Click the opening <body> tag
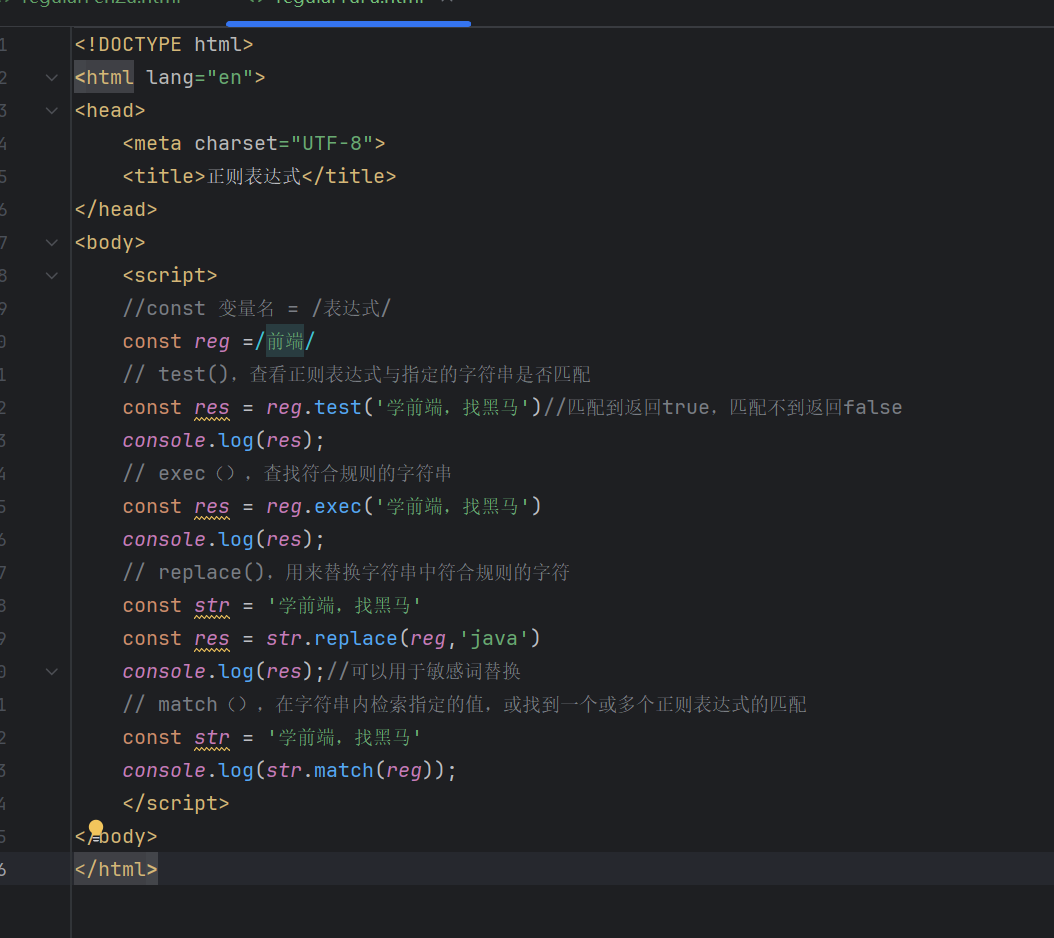1054x938 pixels. pos(110,243)
